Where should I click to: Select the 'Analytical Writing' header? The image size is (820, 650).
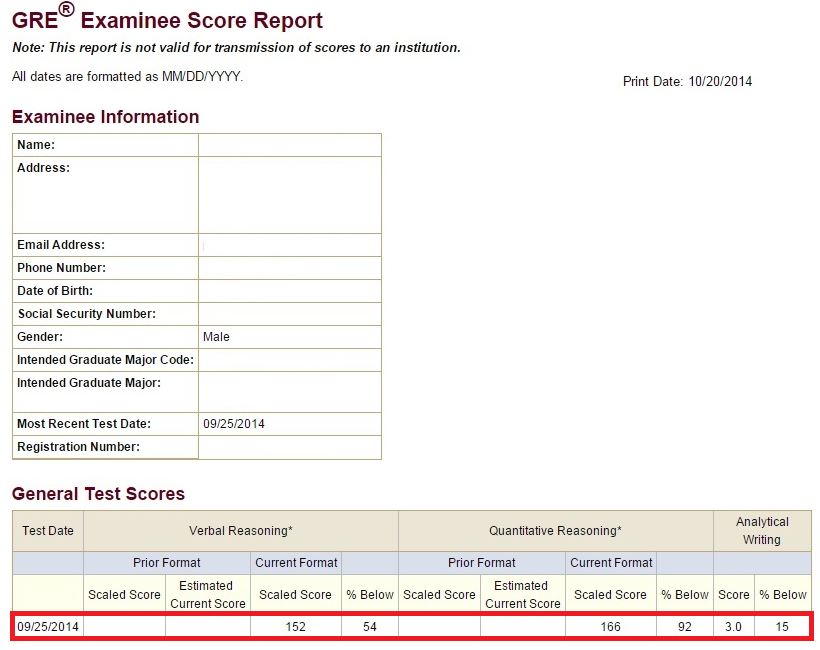762,531
